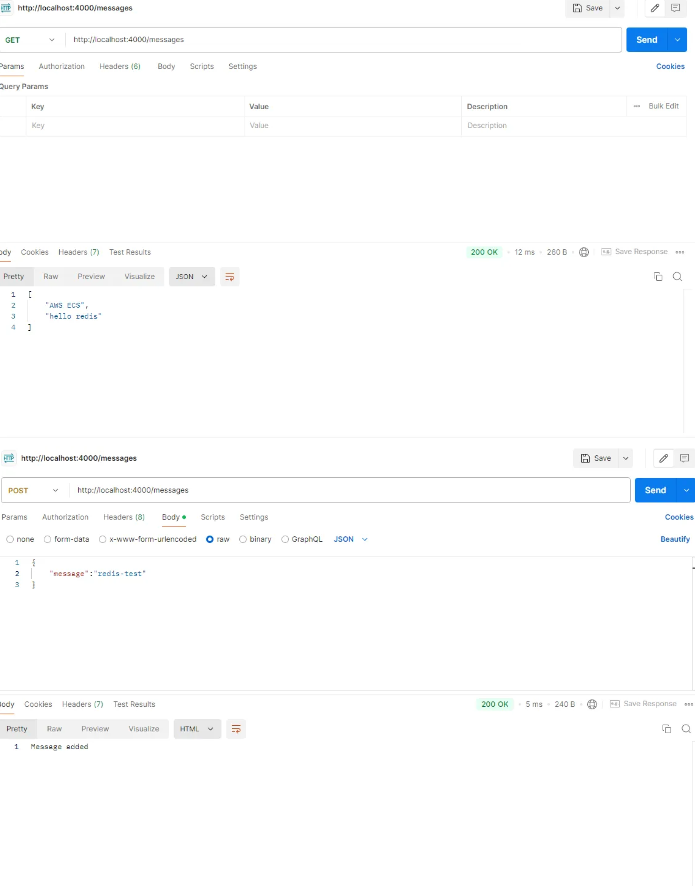Click HTTP icon of the POST request title

coord(9,458)
